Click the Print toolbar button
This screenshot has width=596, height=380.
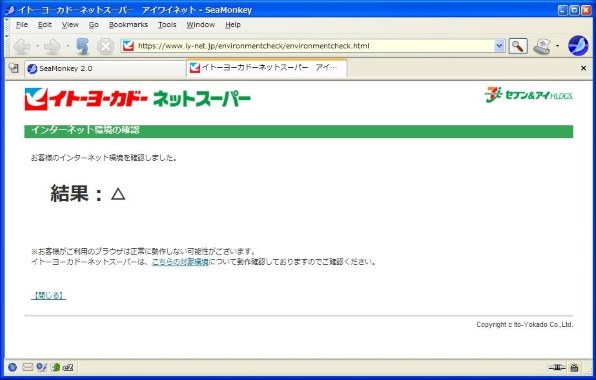542,46
